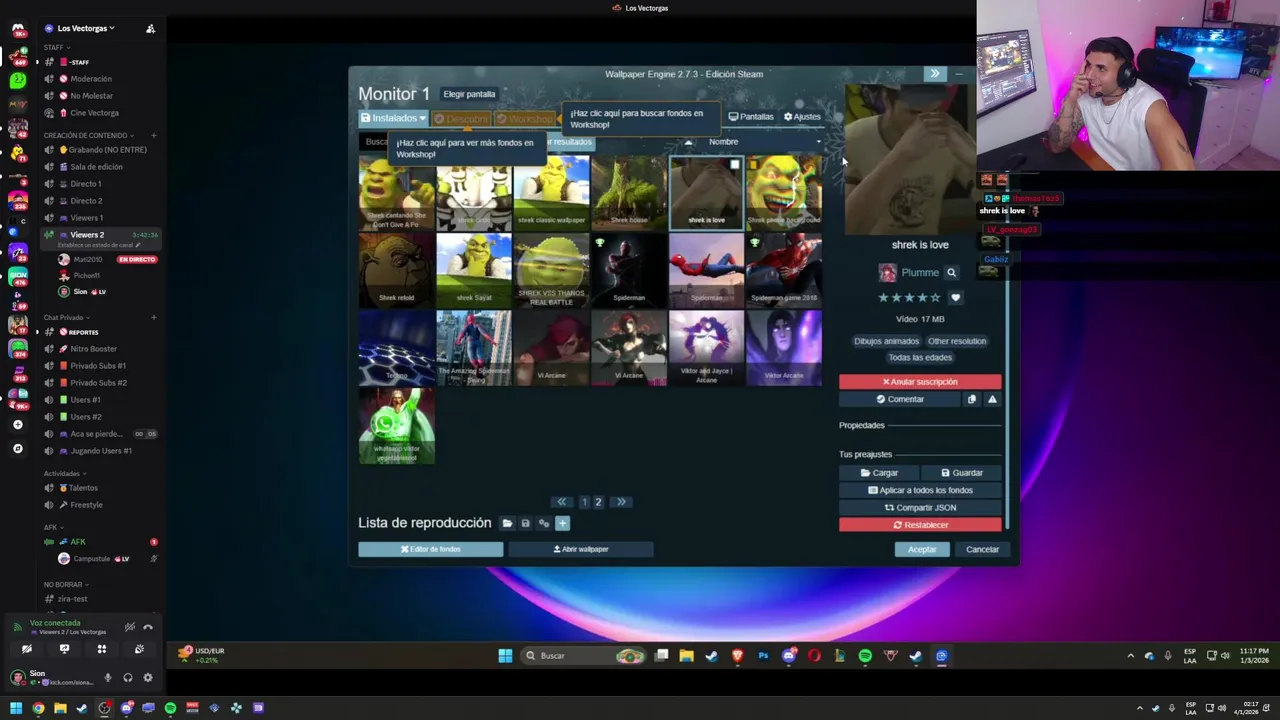Image resolution: width=1280 pixels, height=720 pixels.
Task: Copy wallpaper link icon beside Comentar
Action: click(971, 399)
